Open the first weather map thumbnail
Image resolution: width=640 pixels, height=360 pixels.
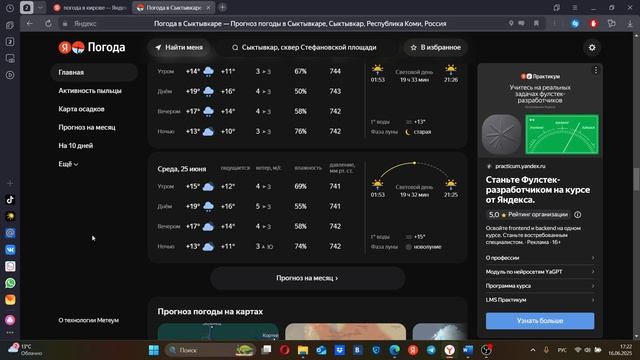click(218, 331)
